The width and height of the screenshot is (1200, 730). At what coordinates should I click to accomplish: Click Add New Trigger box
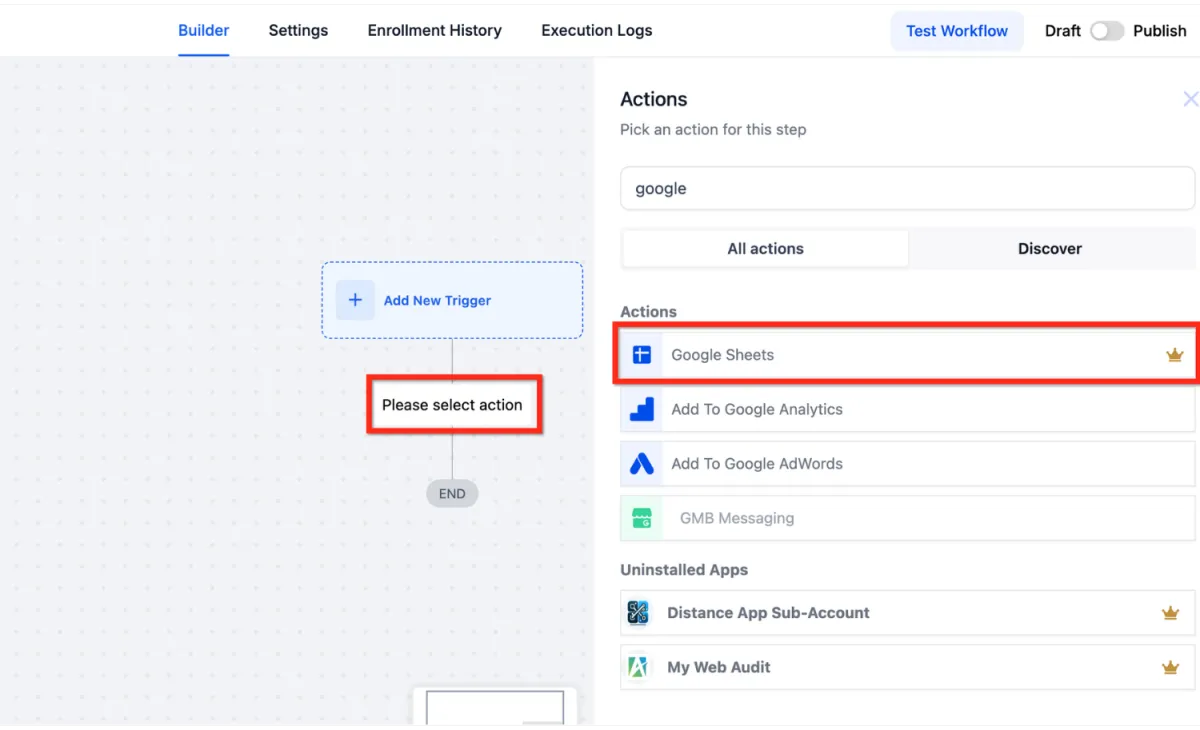pos(452,300)
